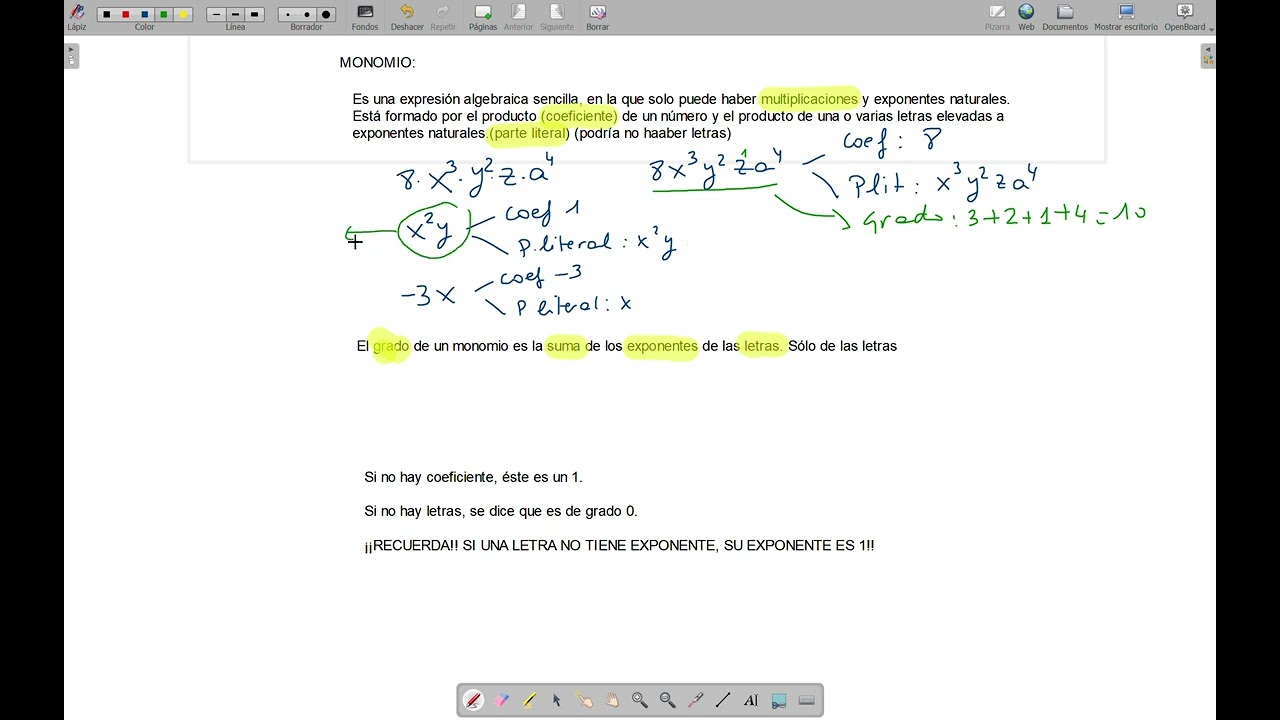1280x720 pixels.
Task: Select the straight line drawing tool
Action: coord(723,701)
